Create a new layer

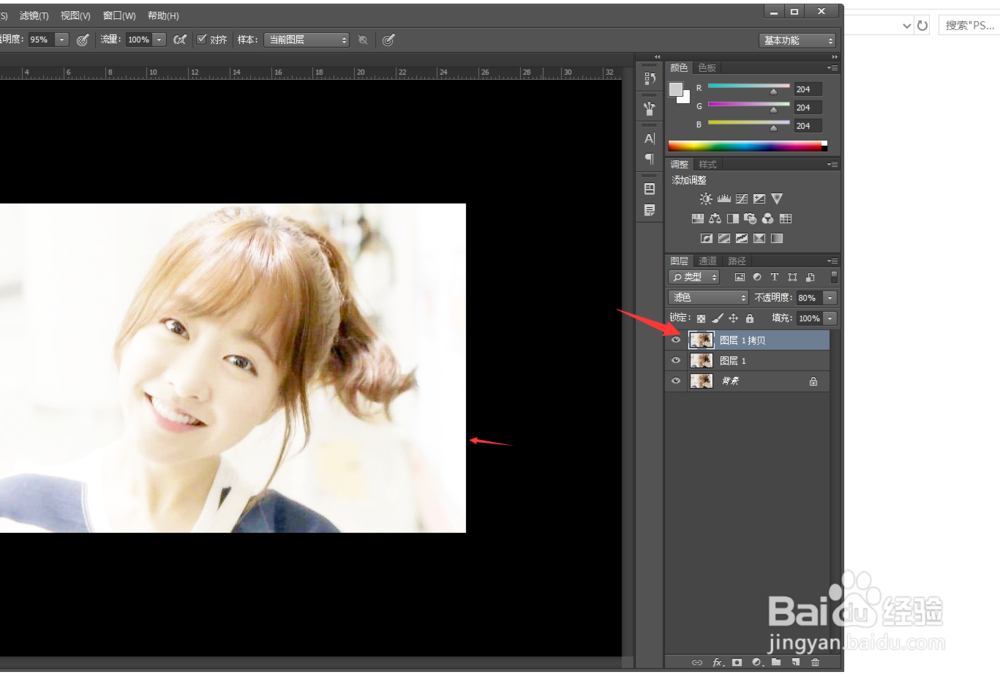(x=795, y=662)
